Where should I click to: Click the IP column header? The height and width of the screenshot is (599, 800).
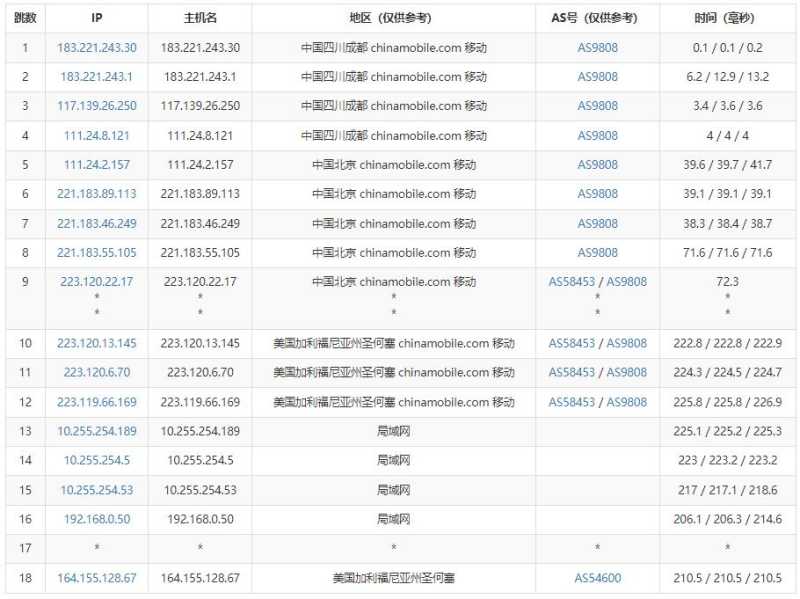[x=97, y=18]
